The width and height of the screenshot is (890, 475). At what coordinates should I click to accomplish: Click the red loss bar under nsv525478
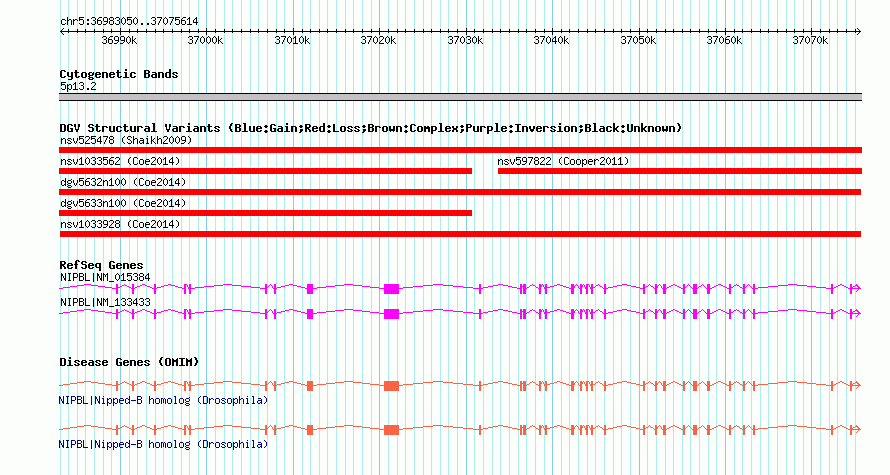click(460, 150)
